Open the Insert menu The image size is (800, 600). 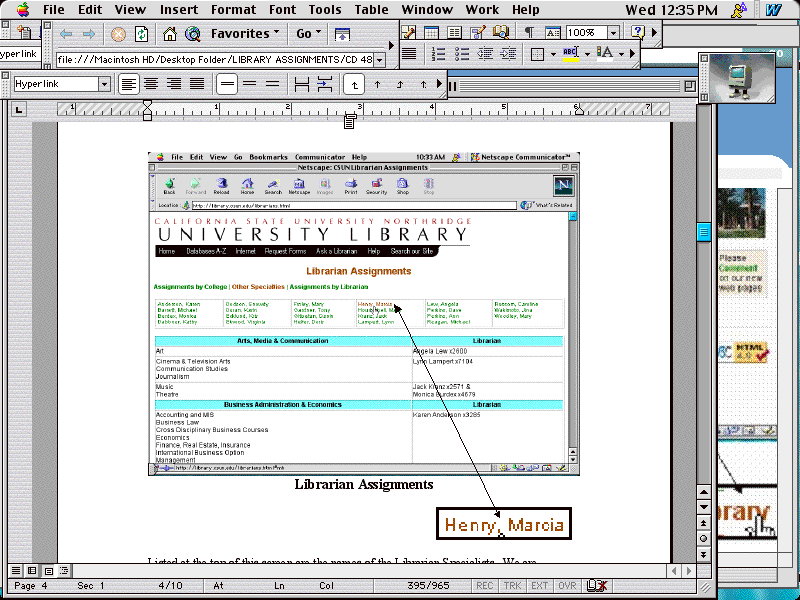coord(179,10)
